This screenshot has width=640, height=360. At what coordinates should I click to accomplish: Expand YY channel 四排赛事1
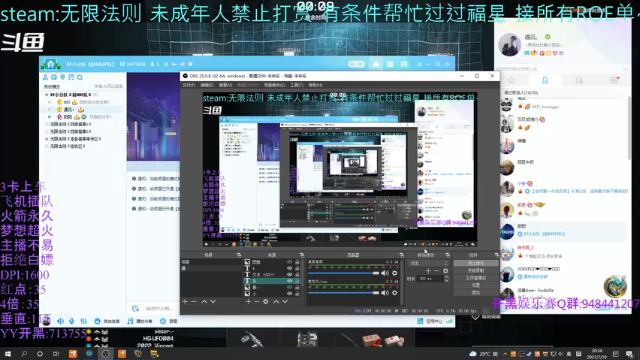[x=47, y=124]
